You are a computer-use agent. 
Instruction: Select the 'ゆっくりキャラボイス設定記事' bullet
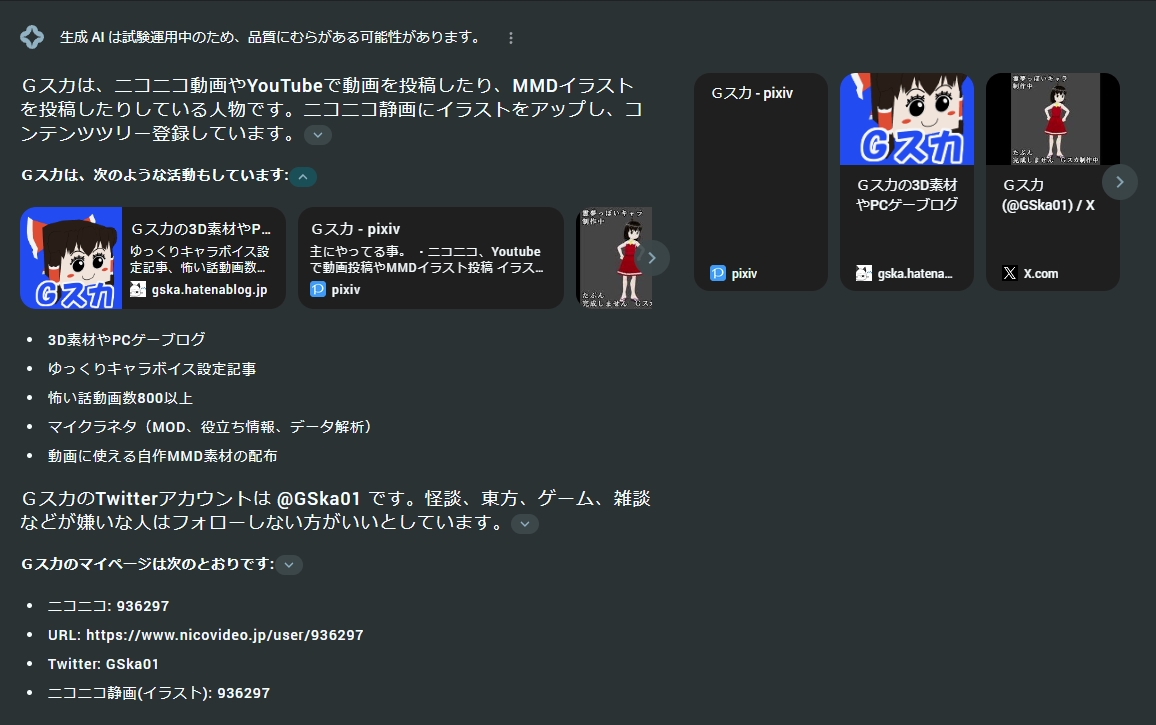coord(152,369)
